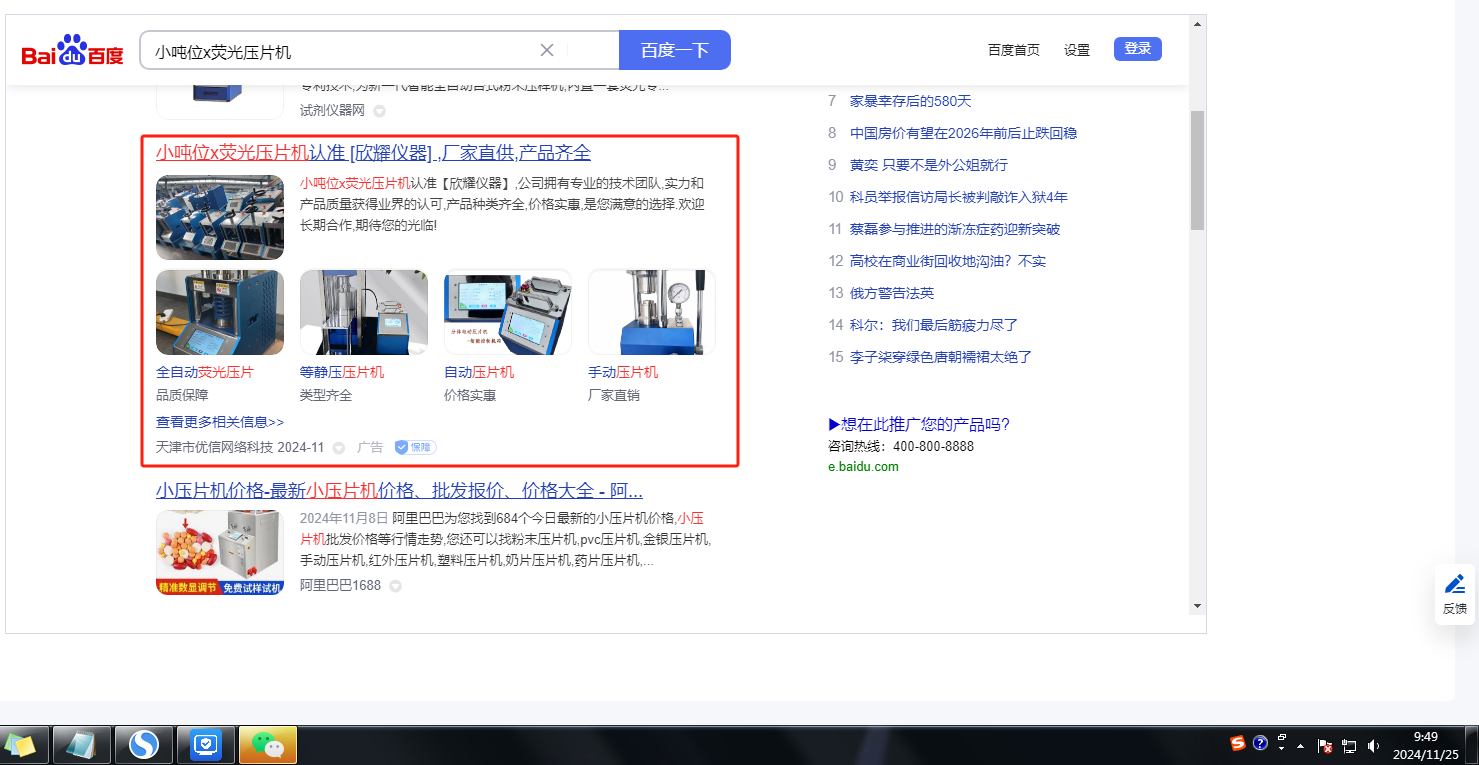Click the 咨询热线：400-800-8888 text
Viewport: 1479px width, 765px height.
pos(901,447)
